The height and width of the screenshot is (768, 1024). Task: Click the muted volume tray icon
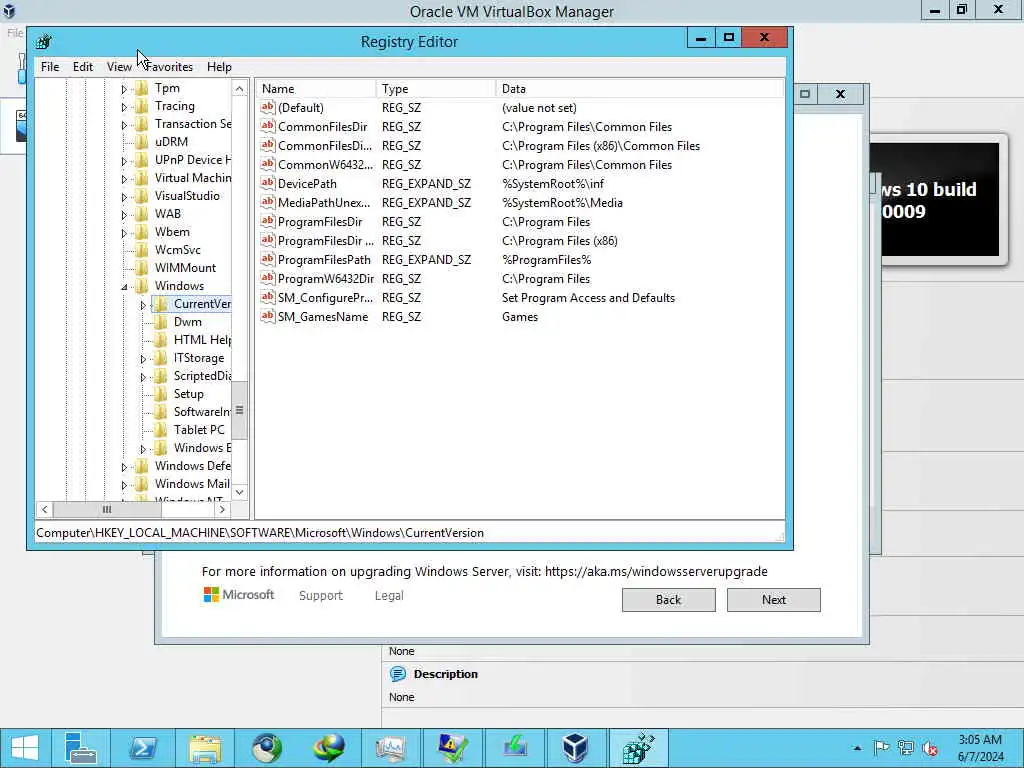click(930, 748)
